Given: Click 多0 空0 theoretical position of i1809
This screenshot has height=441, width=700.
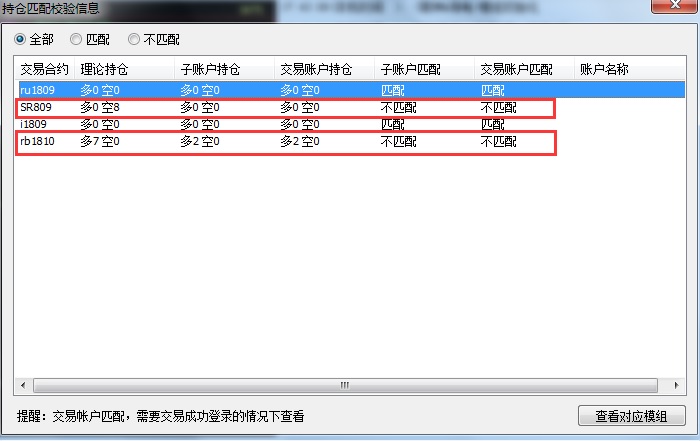Looking at the screenshot, I should tap(100, 124).
